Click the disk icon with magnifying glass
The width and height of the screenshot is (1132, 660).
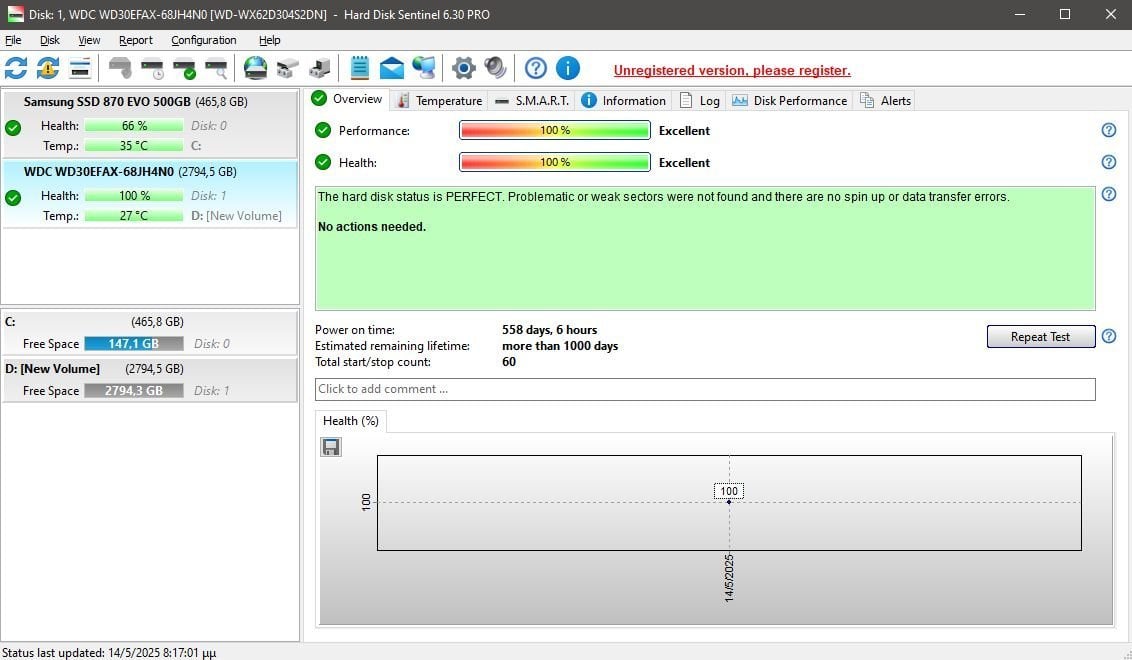point(216,68)
